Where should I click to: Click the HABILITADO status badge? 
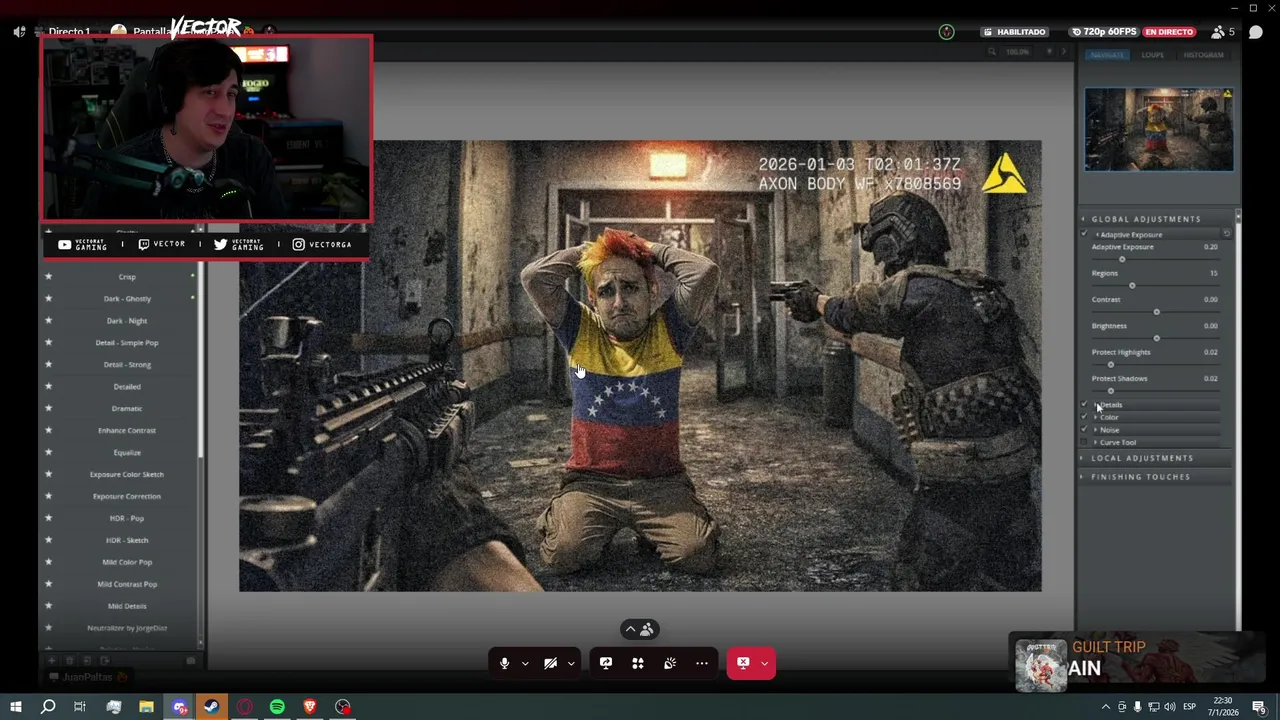(x=1014, y=32)
